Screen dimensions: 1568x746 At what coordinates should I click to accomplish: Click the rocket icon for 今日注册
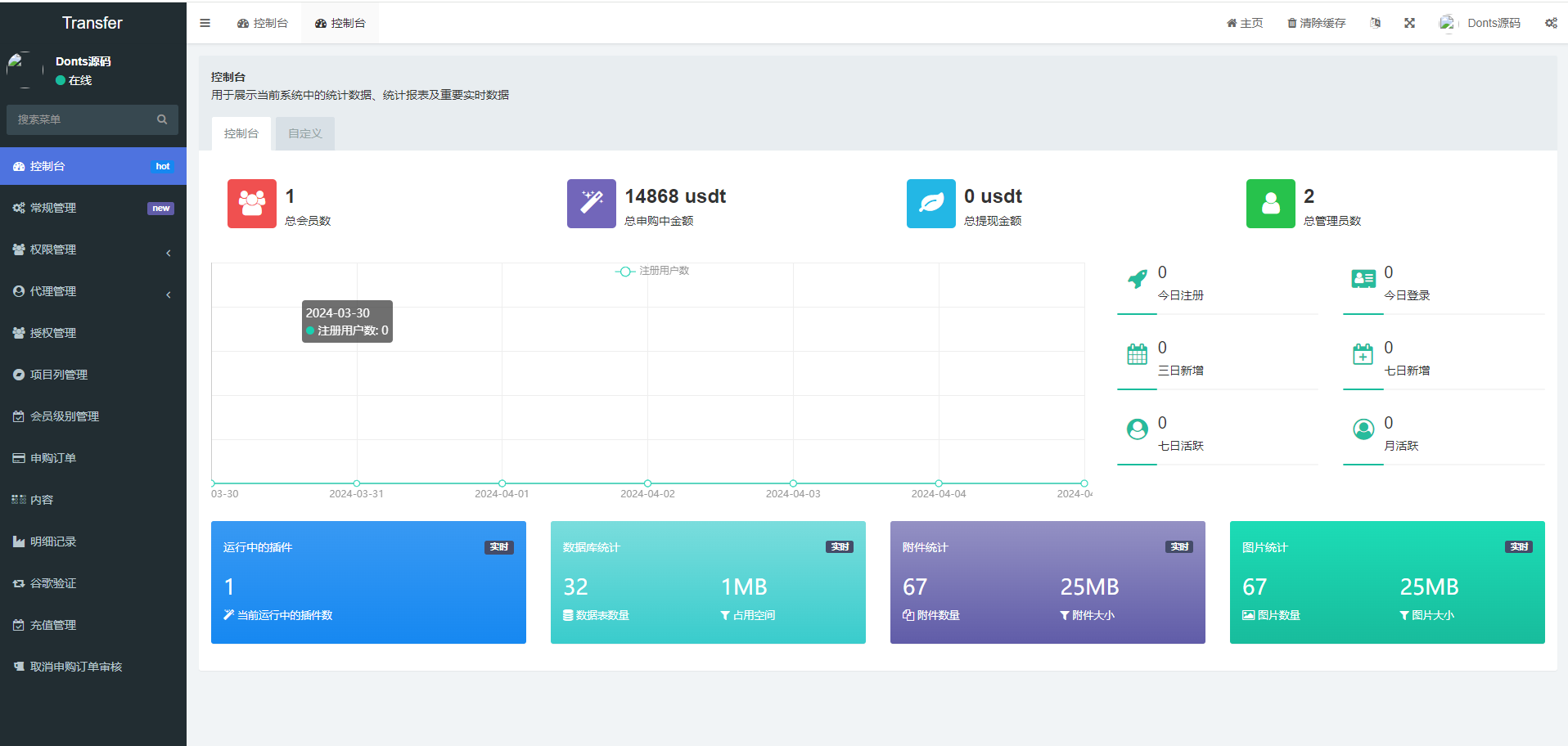point(1138,279)
